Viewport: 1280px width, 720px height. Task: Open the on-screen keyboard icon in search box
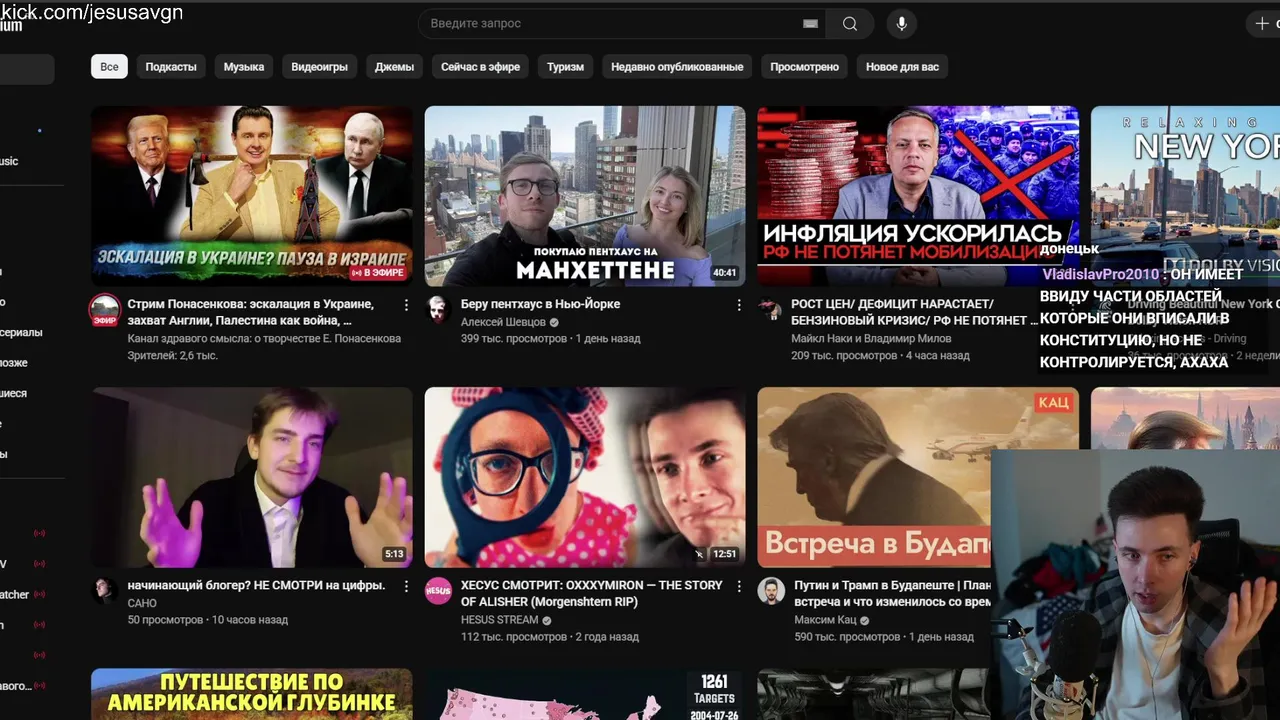pyautogui.click(x=810, y=24)
